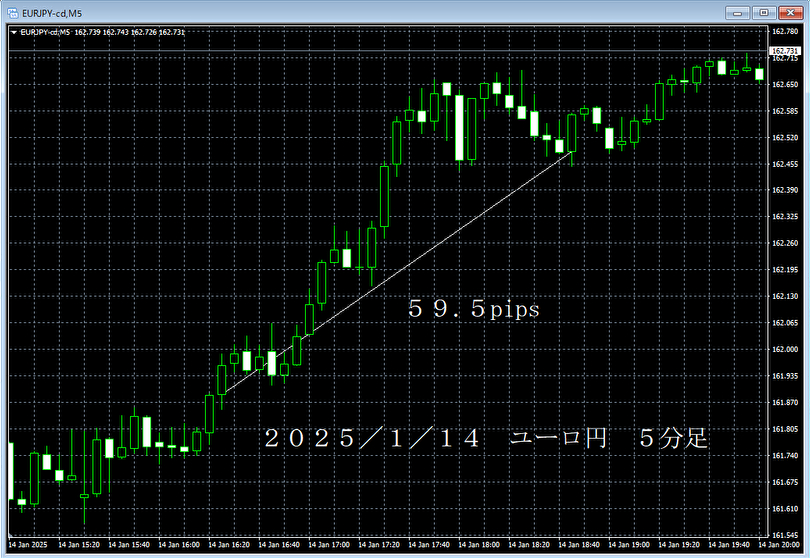Click the 161.675 price scale label
810x558 pixels.
tap(785, 482)
